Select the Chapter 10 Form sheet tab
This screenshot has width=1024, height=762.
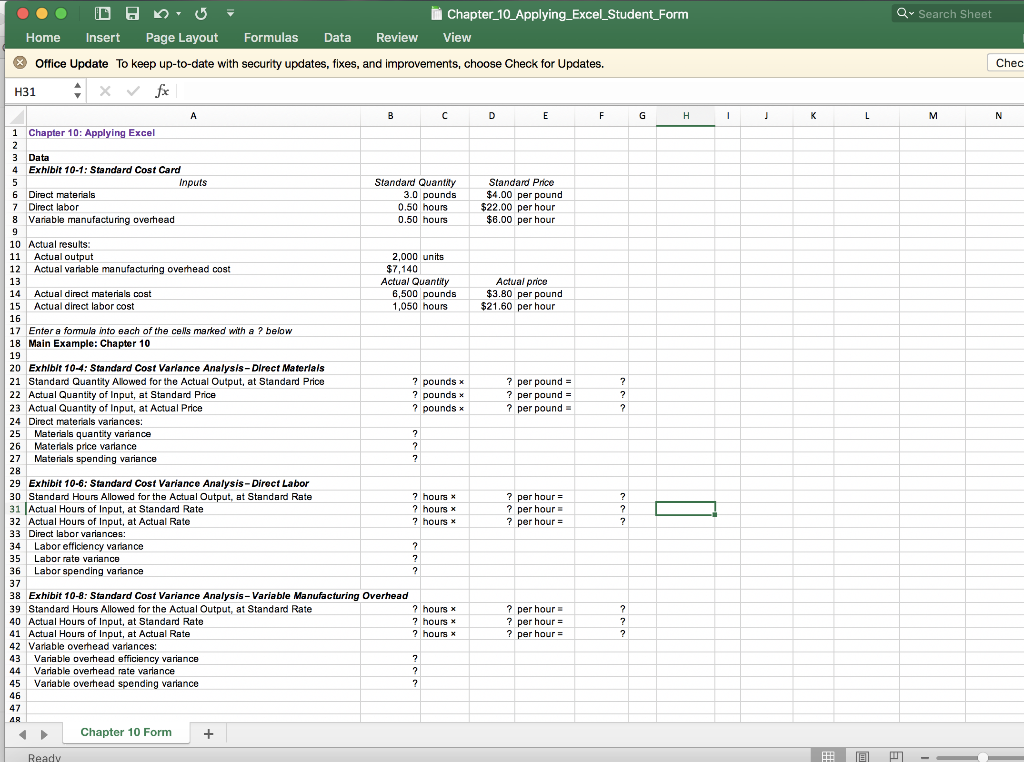(125, 732)
